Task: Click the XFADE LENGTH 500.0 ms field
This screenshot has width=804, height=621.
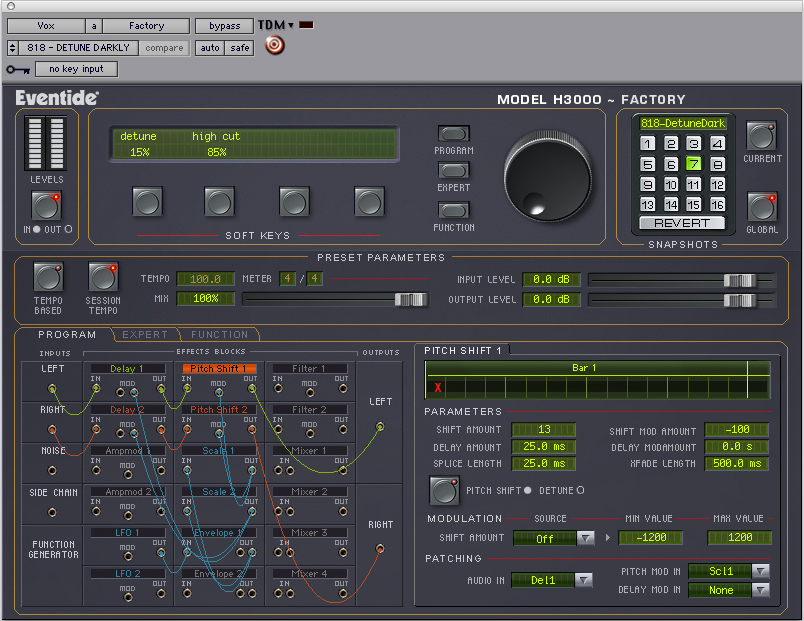Action: (x=737, y=464)
